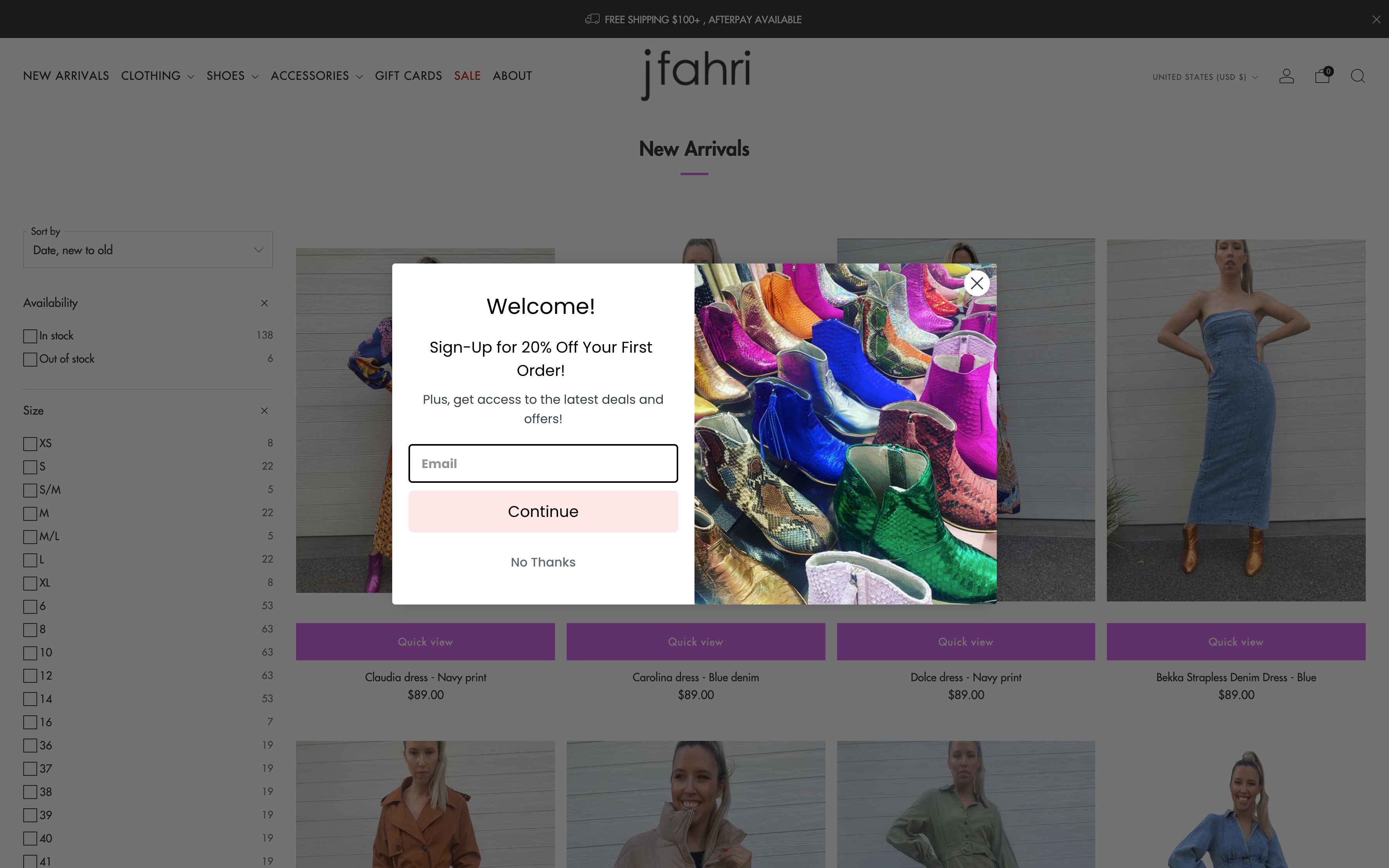The width and height of the screenshot is (1389, 868).
Task: Close the Welcome signup popup
Action: (977, 283)
